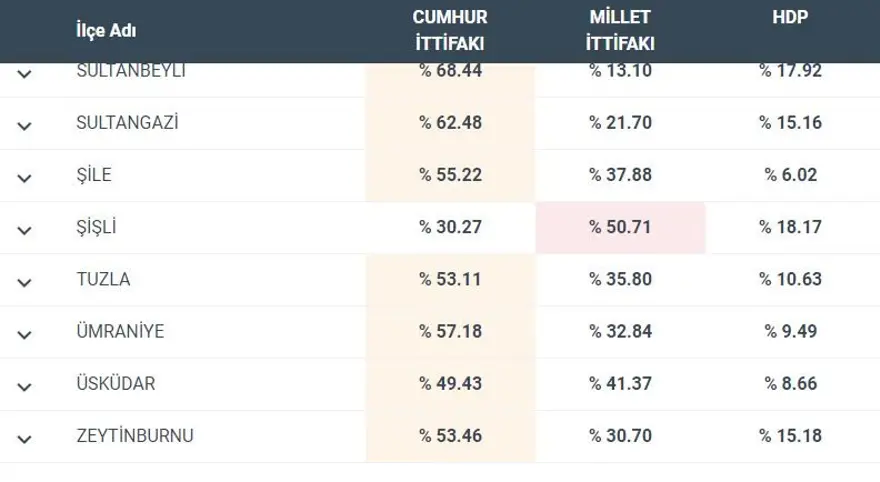Click the % 32.84 Millet value for ÜMRANİYE
This screenshot has width=880, height=482.
(x=620, y=331)
